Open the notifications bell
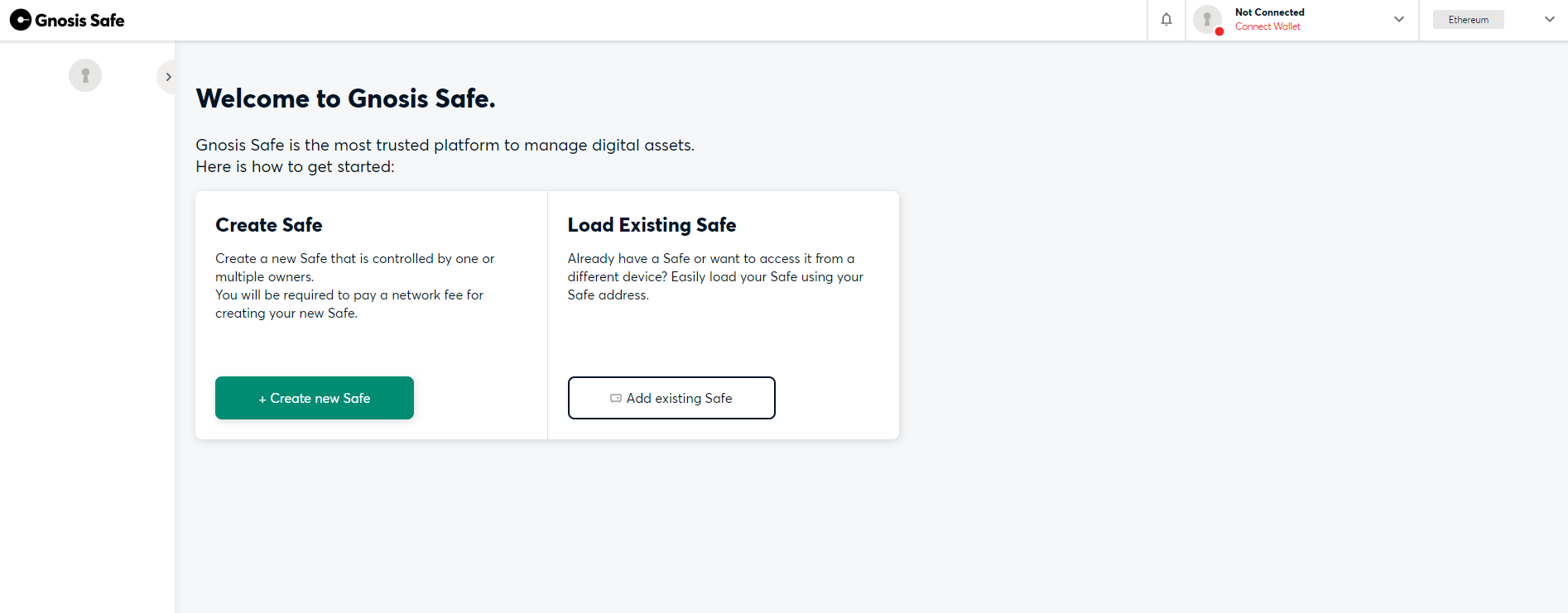Image resolution: width=1568 pixels, height=613 pixels. click(x=1166, y=20)
